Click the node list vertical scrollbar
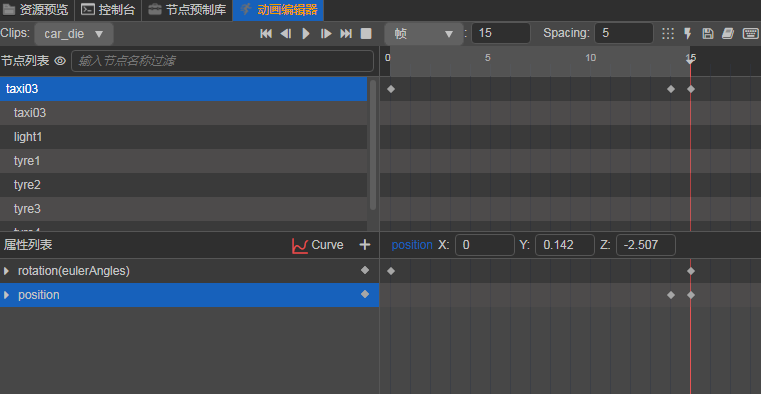The width and height of the screenshot is (761, 394). tap(373, 145)
